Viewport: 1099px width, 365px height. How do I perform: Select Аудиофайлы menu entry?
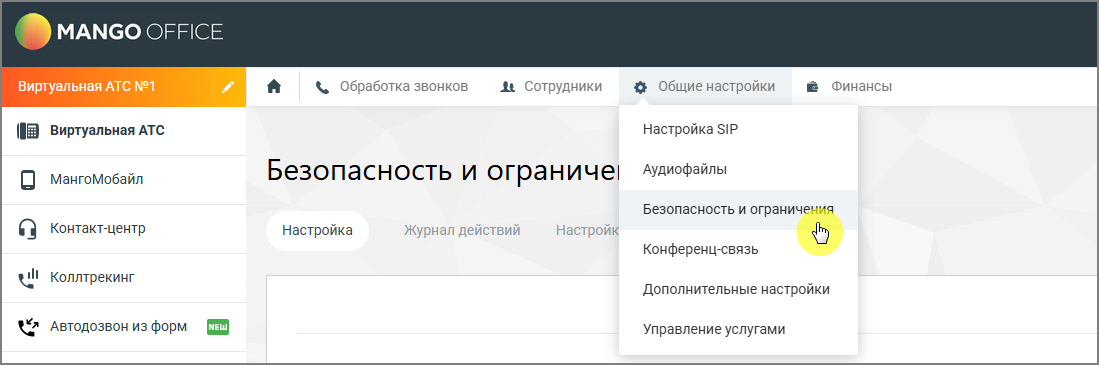click(738, 170)
